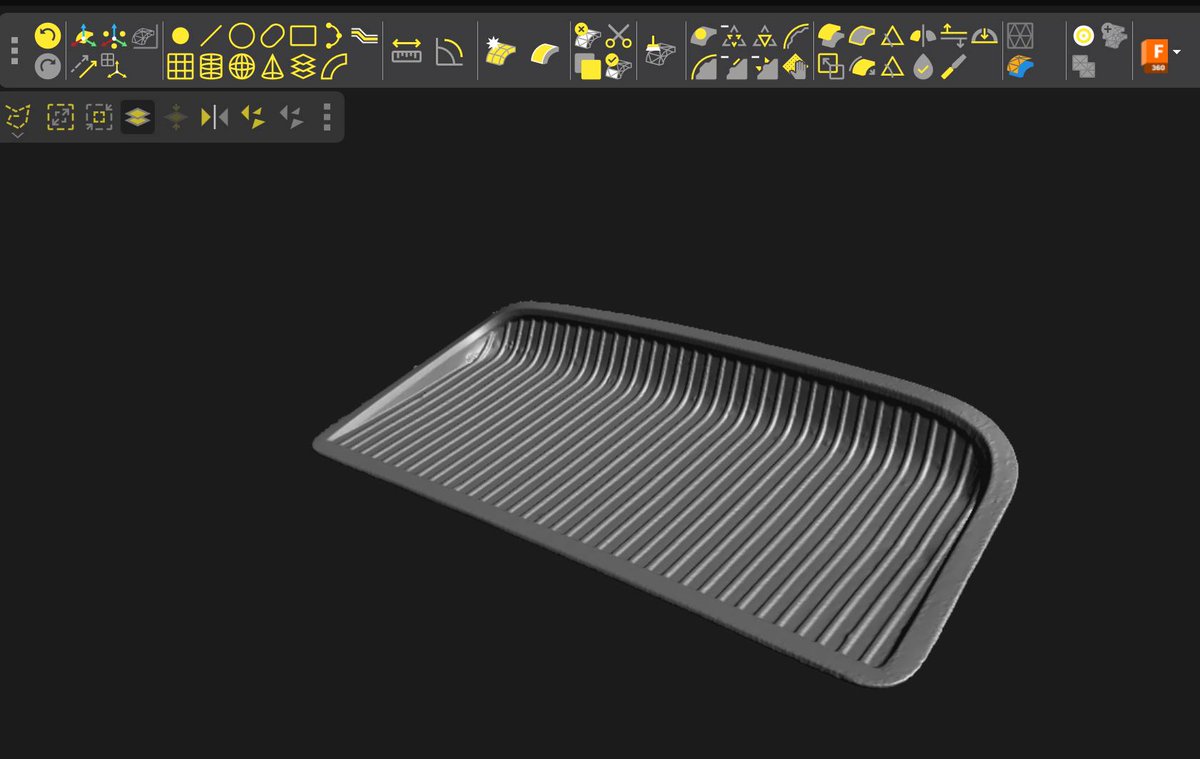Select the sphere primitive tool

coord(241,68)
